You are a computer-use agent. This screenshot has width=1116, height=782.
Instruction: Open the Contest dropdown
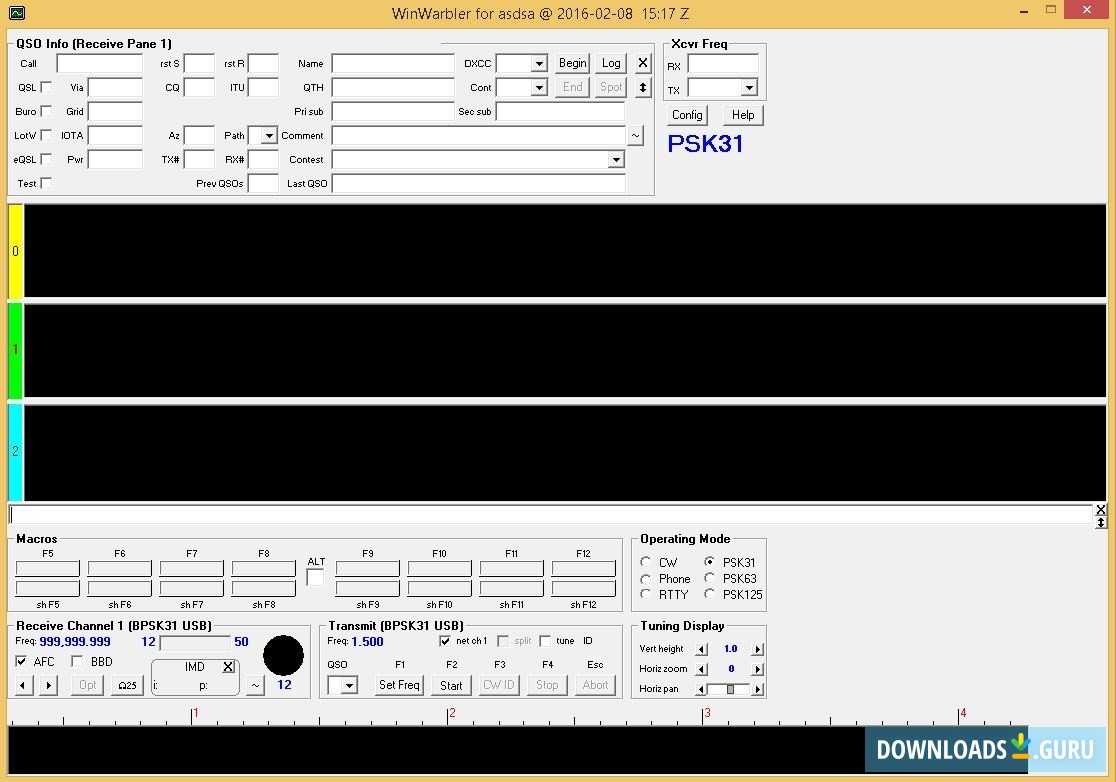616,159
